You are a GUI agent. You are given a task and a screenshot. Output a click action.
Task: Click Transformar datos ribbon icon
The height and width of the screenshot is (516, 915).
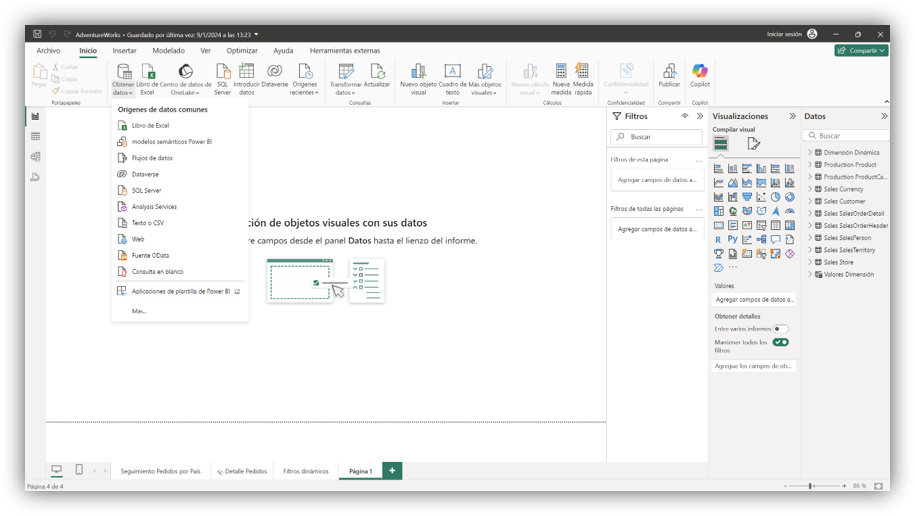pyautogui.click(x=345, y=79)
